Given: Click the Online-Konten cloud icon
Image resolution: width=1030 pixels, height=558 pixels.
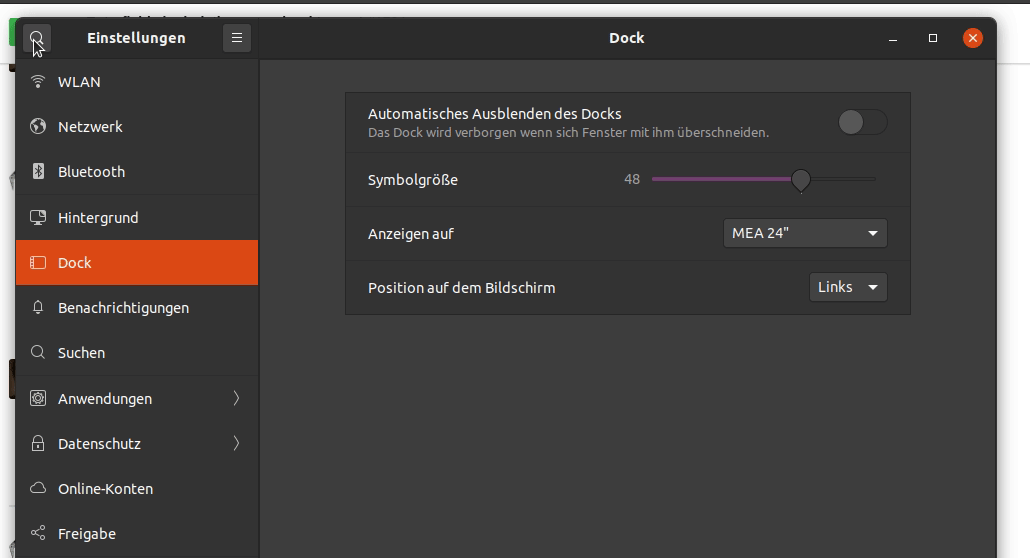Looking at the screenshot, I should pos(38,488).
